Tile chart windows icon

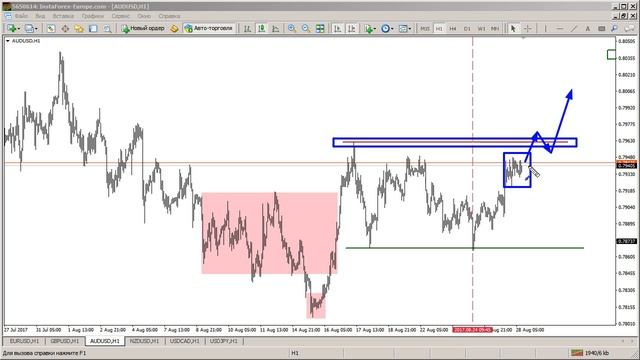click(320, 28)
